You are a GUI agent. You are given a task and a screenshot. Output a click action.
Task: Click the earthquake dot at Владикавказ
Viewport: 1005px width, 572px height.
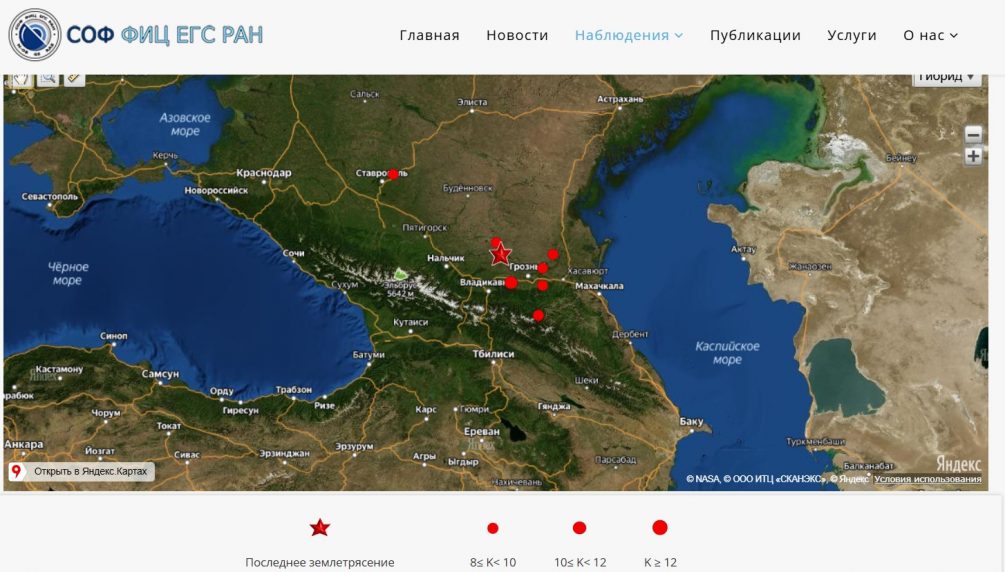click(511, 283)
